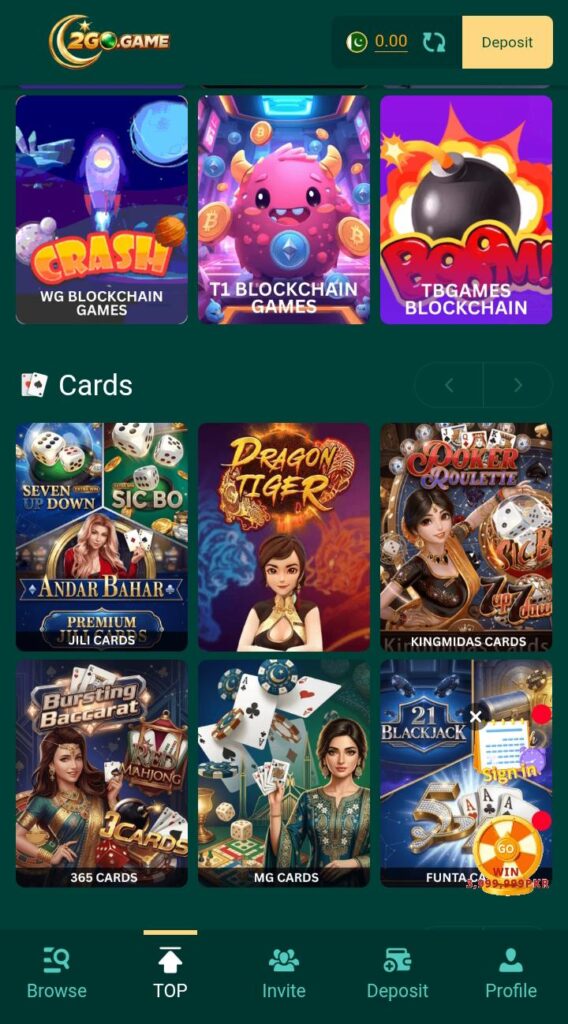
Task: Open T1 Blockchain Games tile
Action: tap(284, 210)
